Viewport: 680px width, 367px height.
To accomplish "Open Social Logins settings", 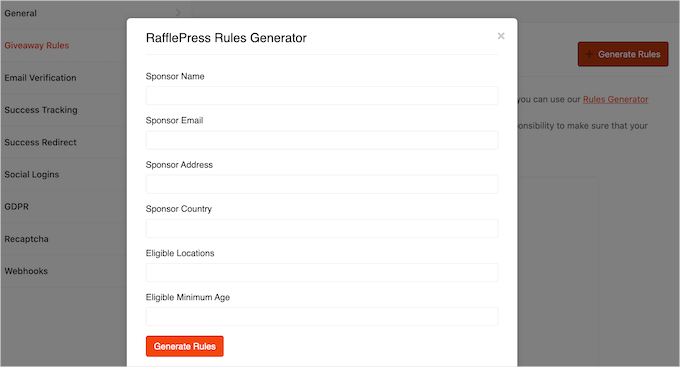I will (x=32, y=174).
